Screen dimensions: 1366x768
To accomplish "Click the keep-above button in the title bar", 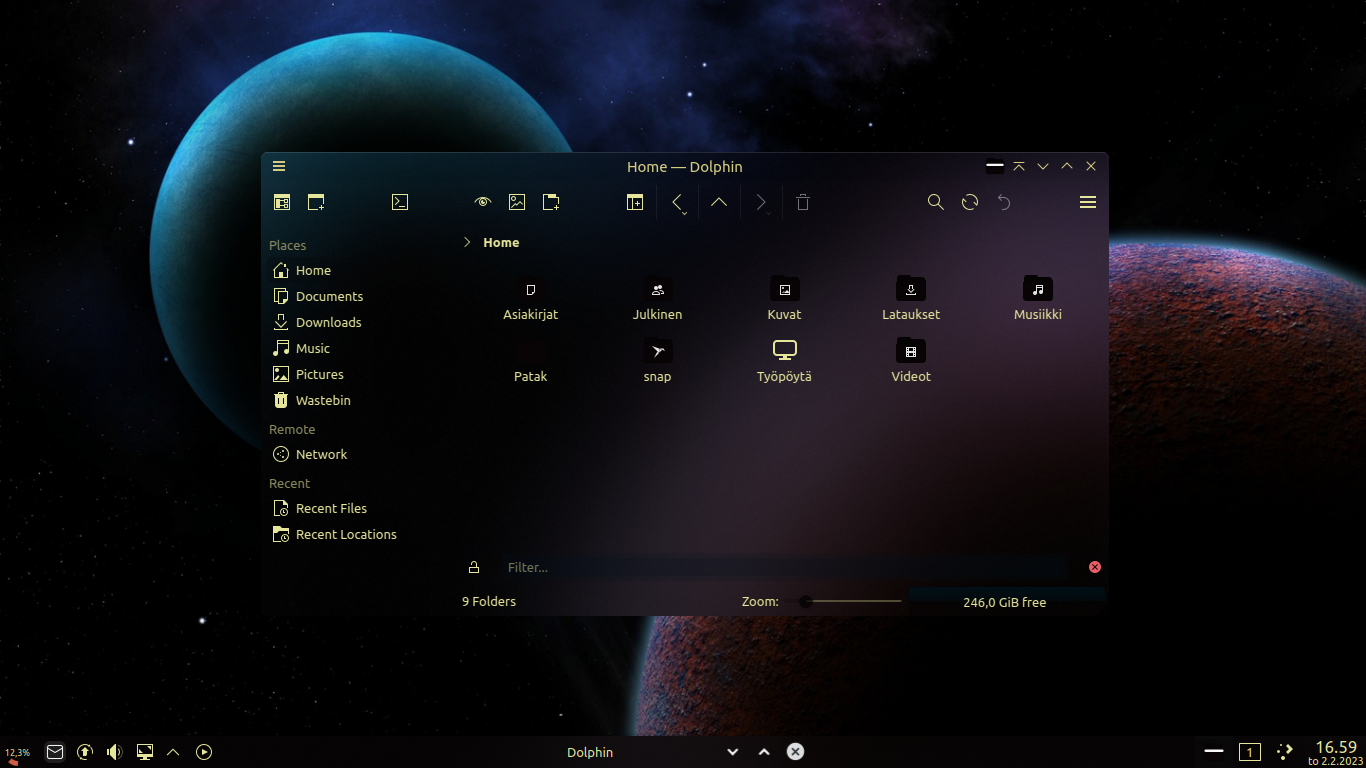I will coord(1019,166).
